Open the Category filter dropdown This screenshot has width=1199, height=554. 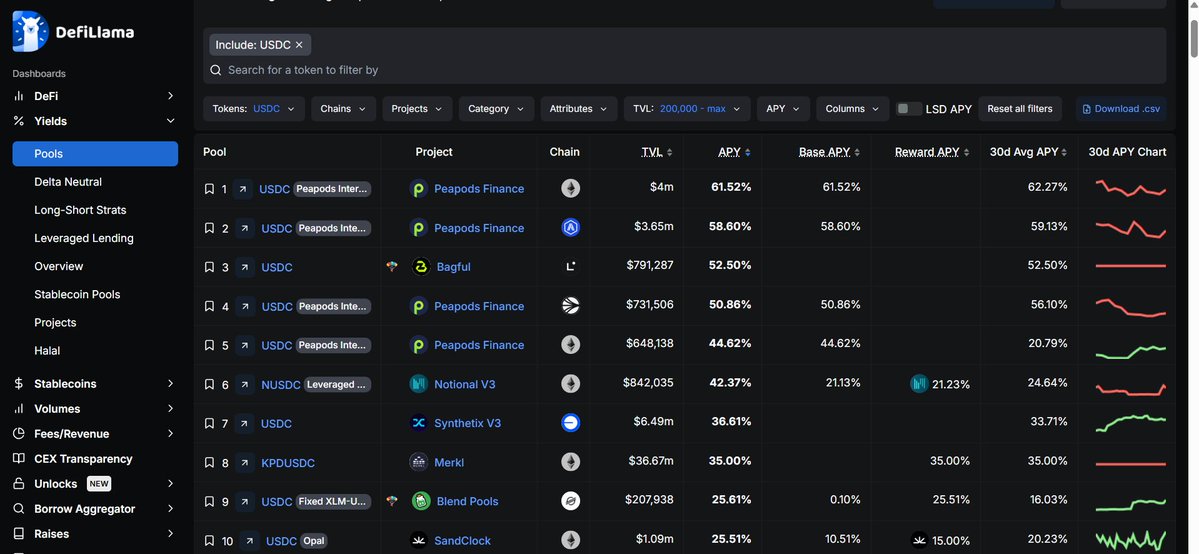(496, 109)
